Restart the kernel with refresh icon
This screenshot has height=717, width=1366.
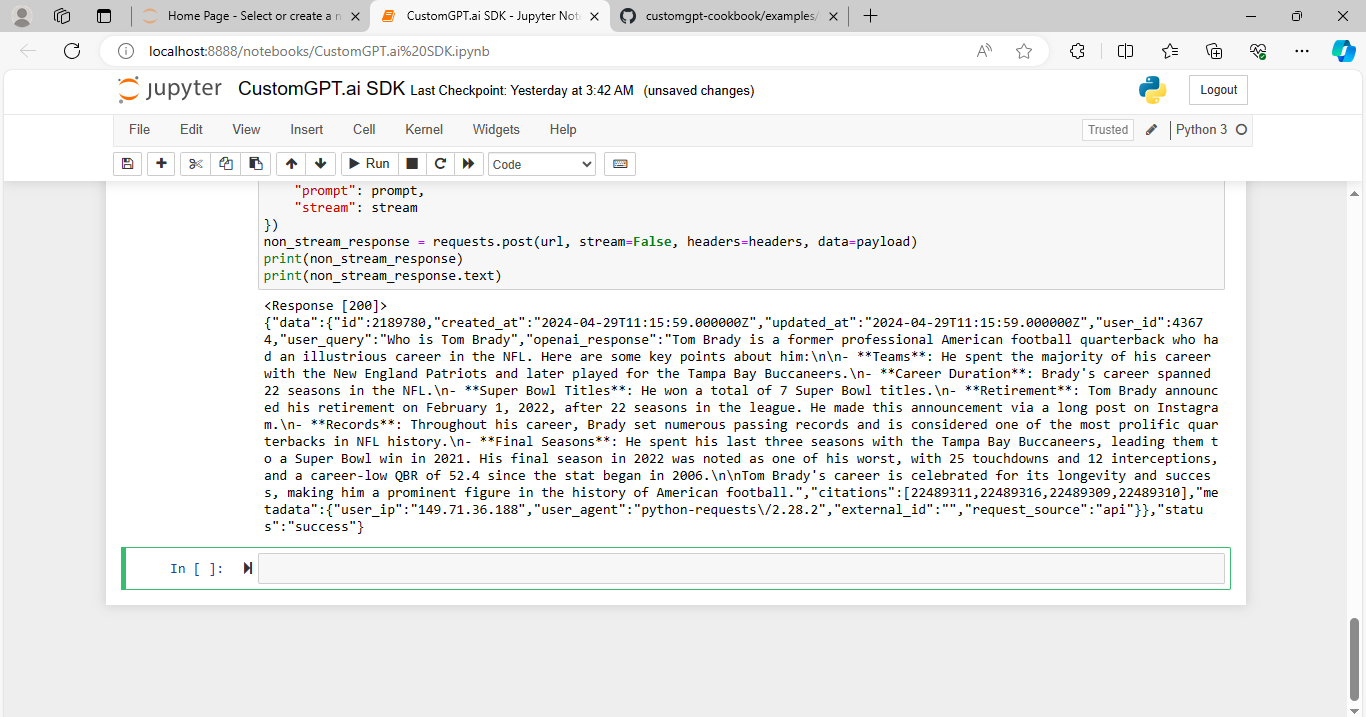(440, 163)
